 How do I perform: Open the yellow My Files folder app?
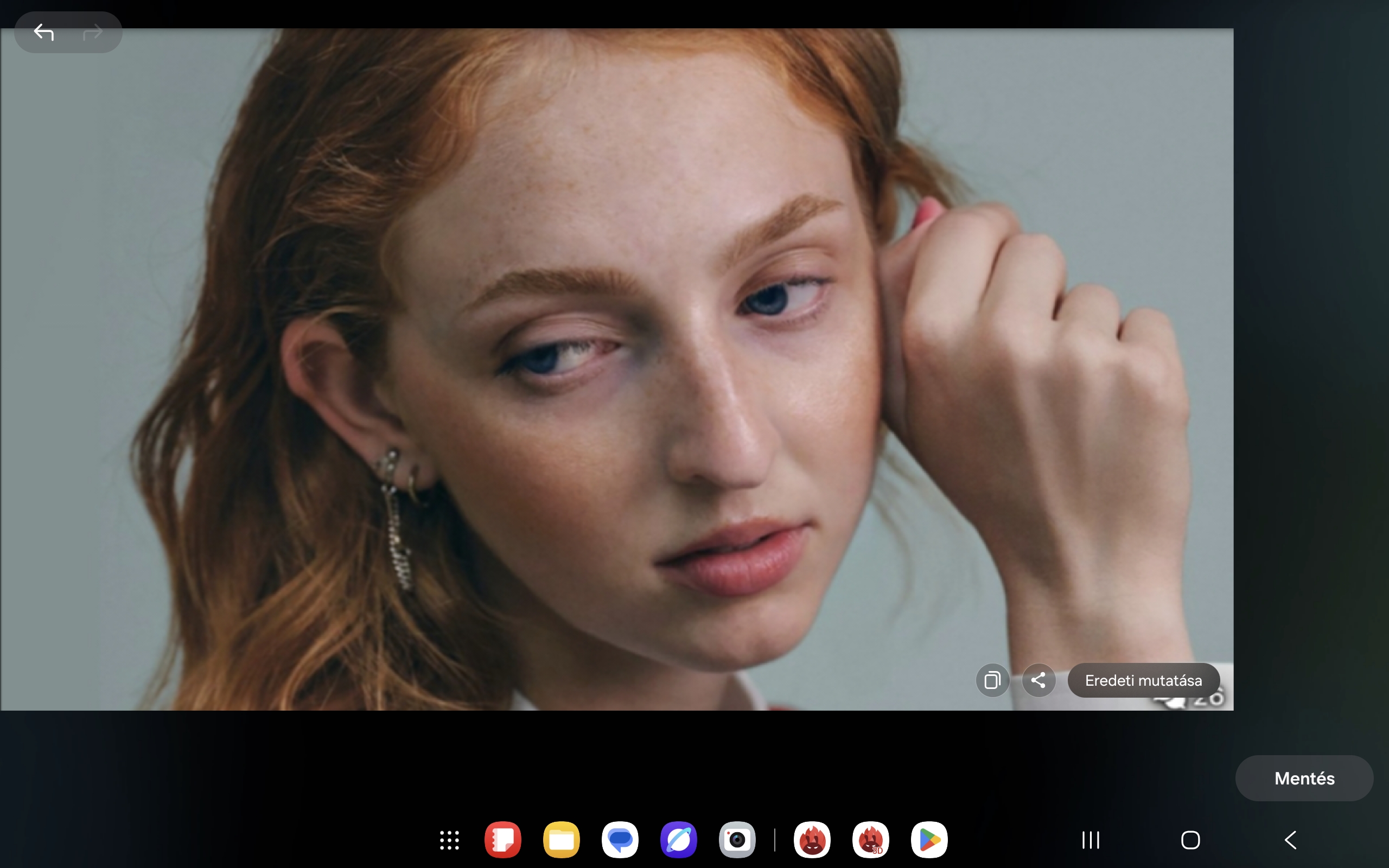[x=562, y=840]
